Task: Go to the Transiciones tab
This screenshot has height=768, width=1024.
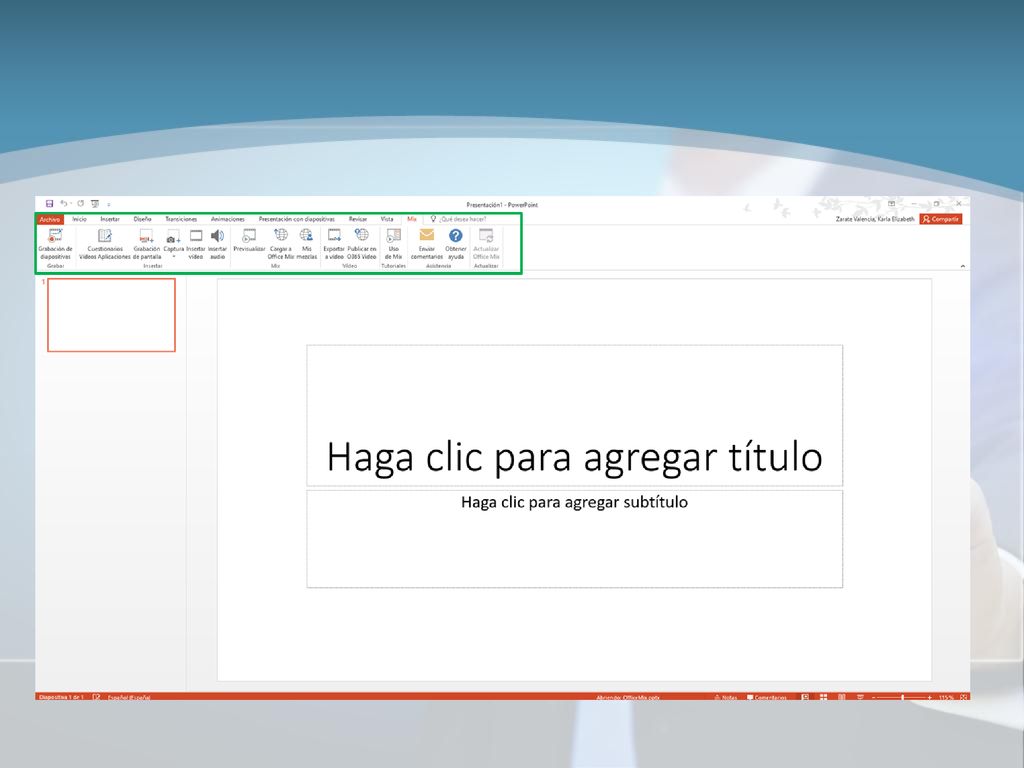Action: coord(181,219)
